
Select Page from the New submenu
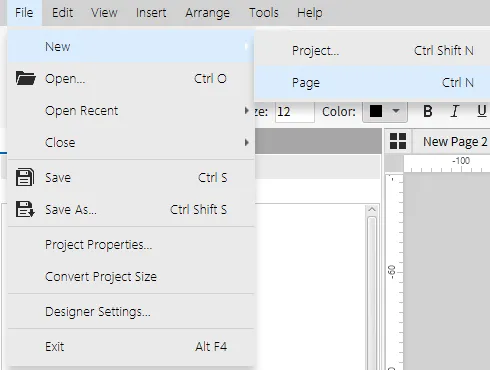372,83
